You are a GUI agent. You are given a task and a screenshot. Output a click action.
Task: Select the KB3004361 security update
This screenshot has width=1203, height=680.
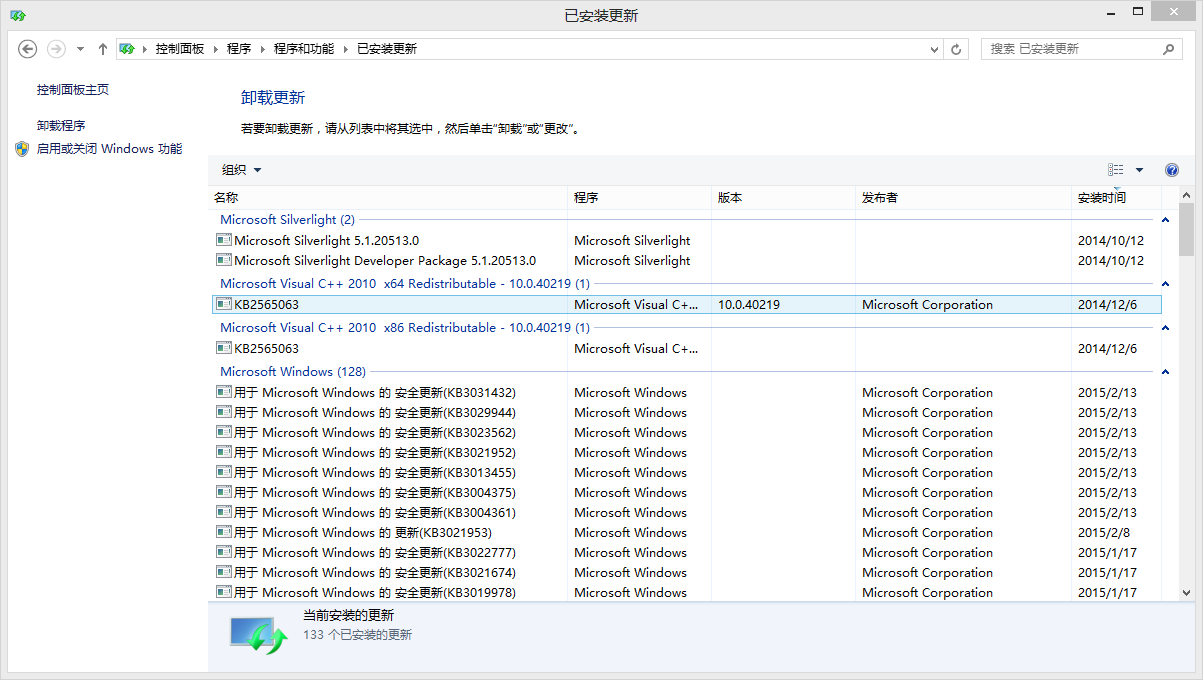point(687,513)
